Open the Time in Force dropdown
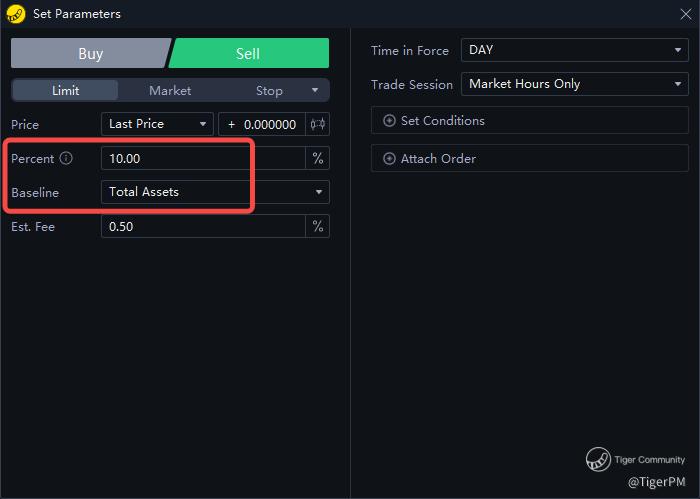This screenshot has width=700, height=499. (573, 50)
